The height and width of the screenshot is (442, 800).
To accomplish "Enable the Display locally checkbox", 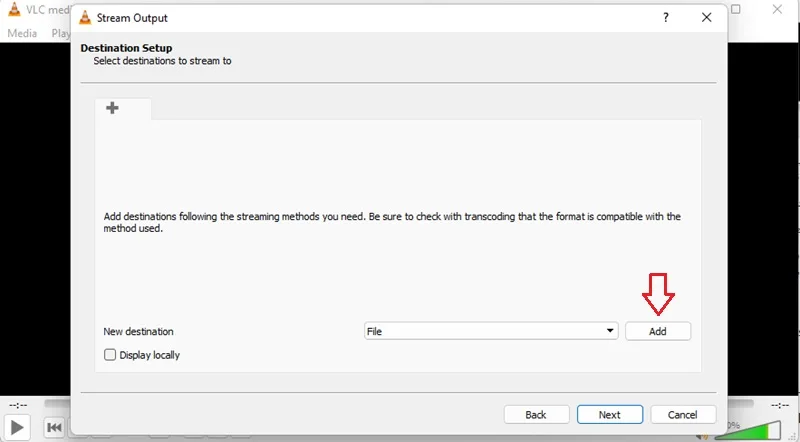I will point(110,355).
